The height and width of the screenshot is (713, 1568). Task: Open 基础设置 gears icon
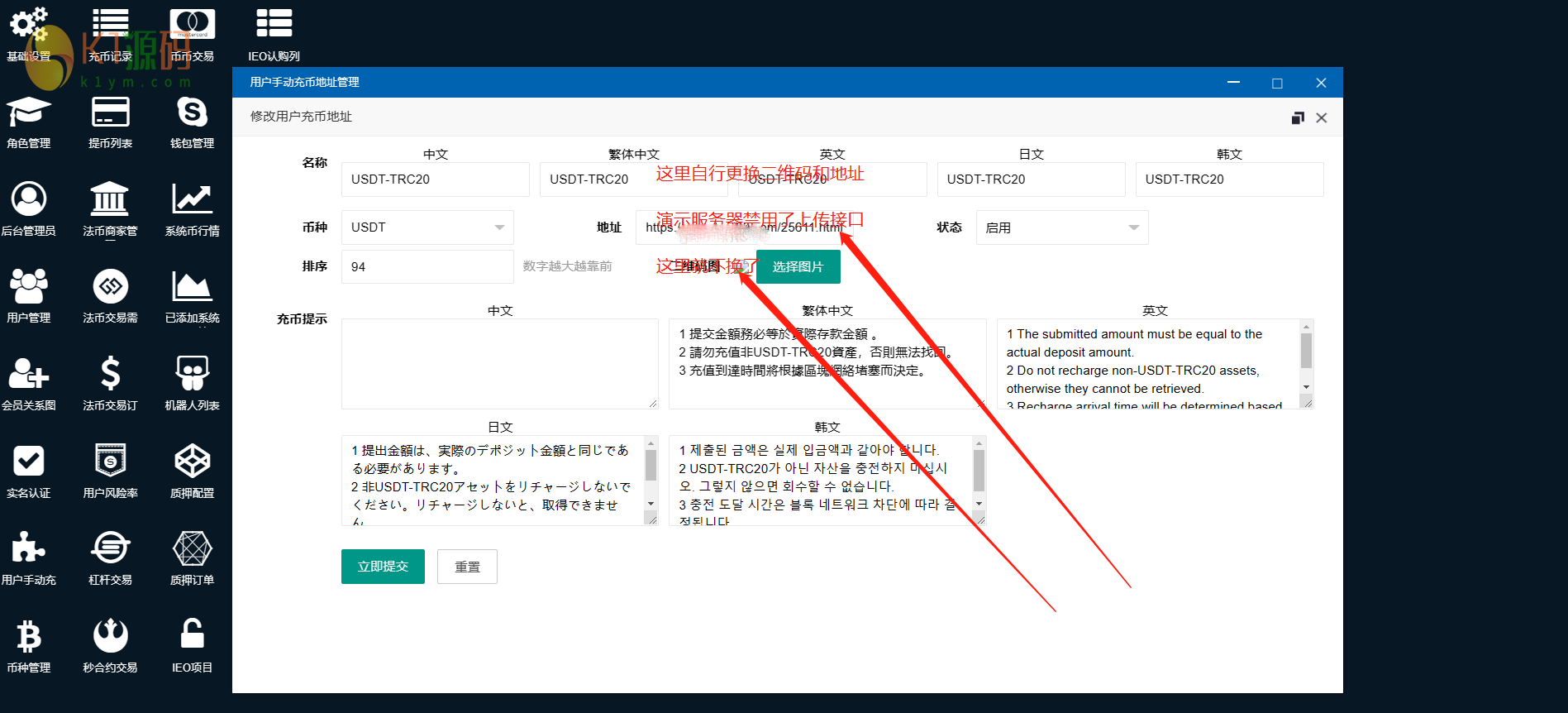pyautogui.click(x=29, y=25)
